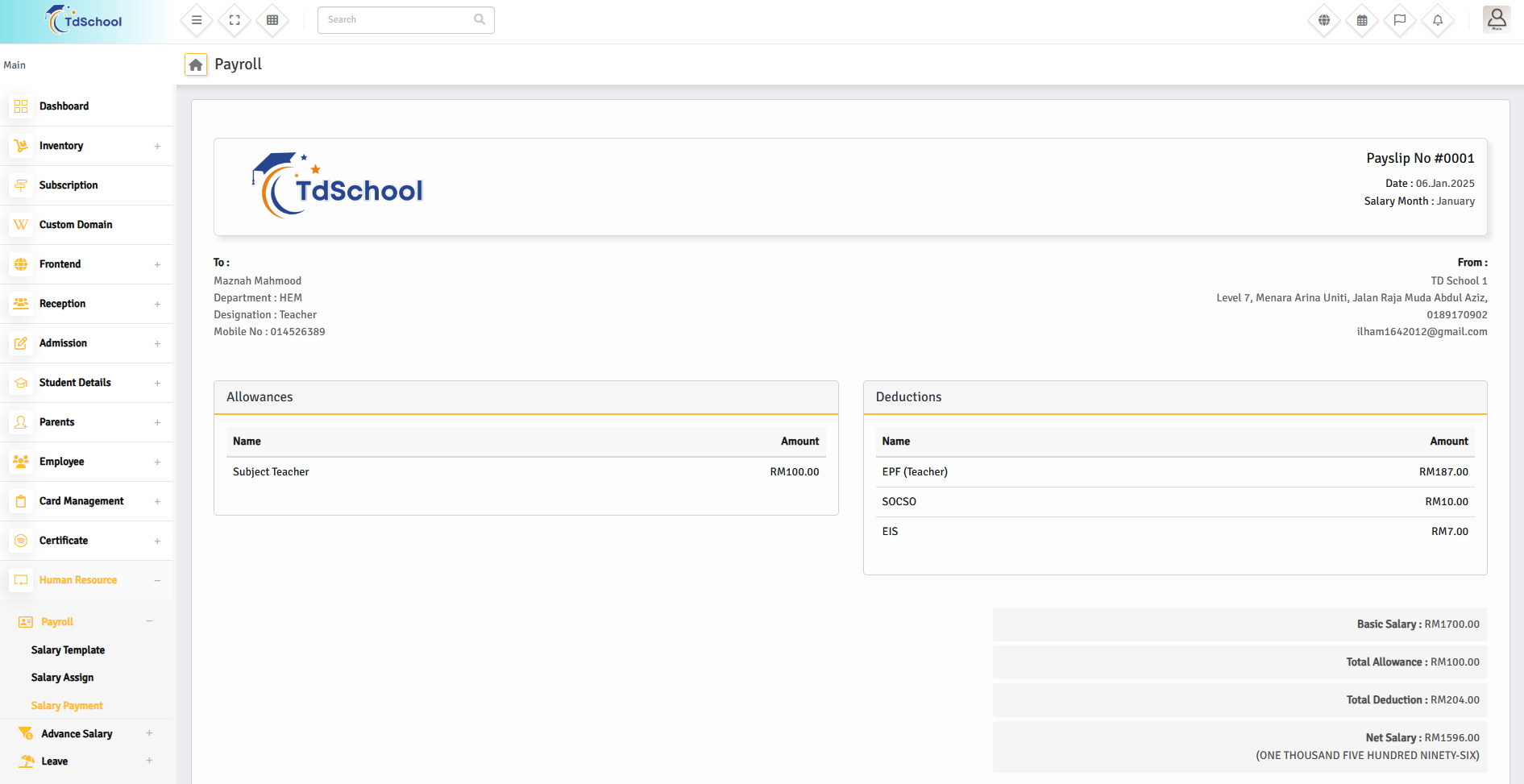This screenshot has height=784, width=1524.
Task: Open the user profile avatar
Action: coord(1497,19)
